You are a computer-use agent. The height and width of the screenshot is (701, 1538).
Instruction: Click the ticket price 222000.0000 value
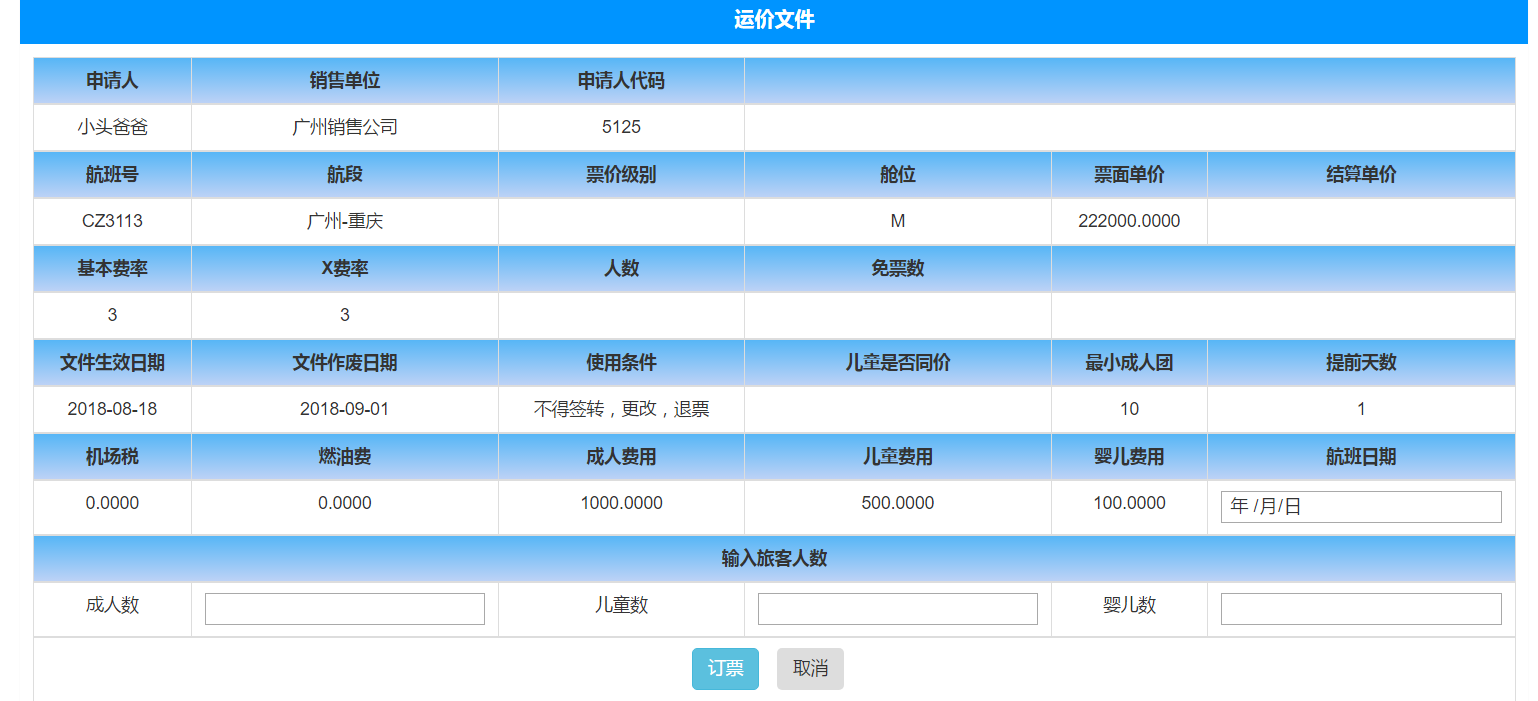point(1128,221)
